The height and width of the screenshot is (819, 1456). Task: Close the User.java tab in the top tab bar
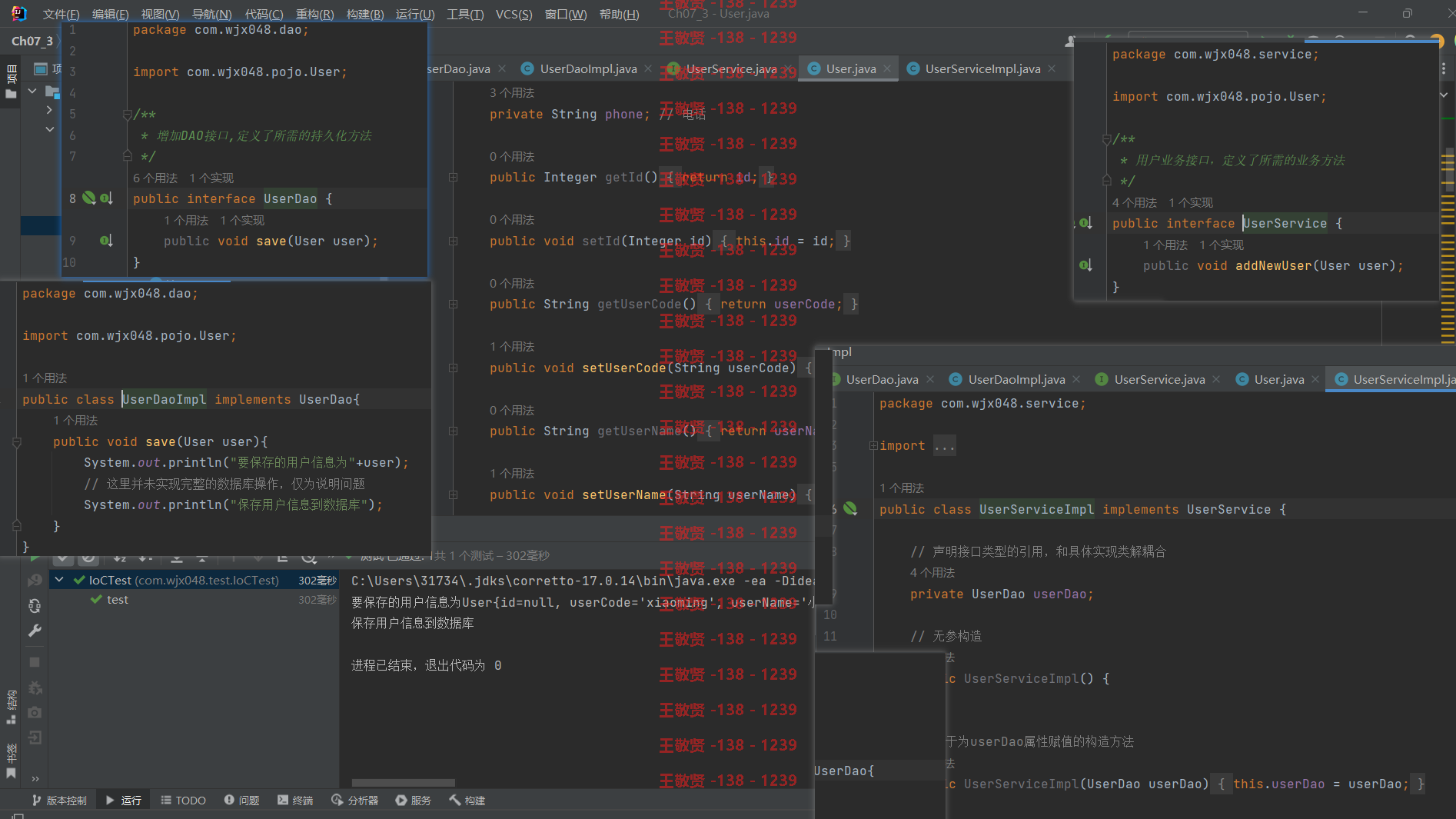click(x=887, y=68)
